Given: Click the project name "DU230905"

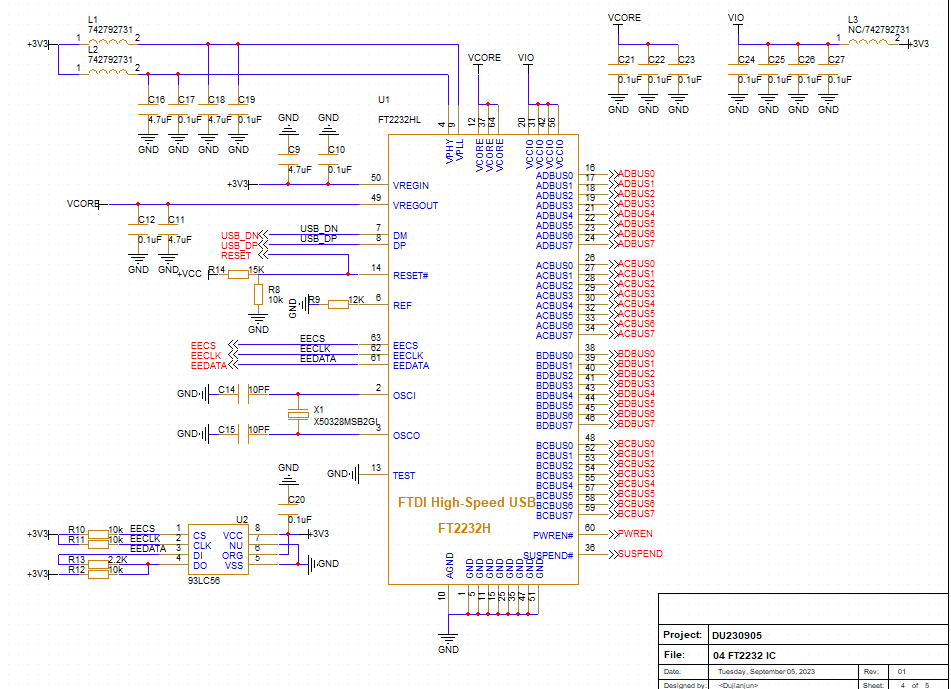Looking at the screenshot, I should click(x=737, y=636).
